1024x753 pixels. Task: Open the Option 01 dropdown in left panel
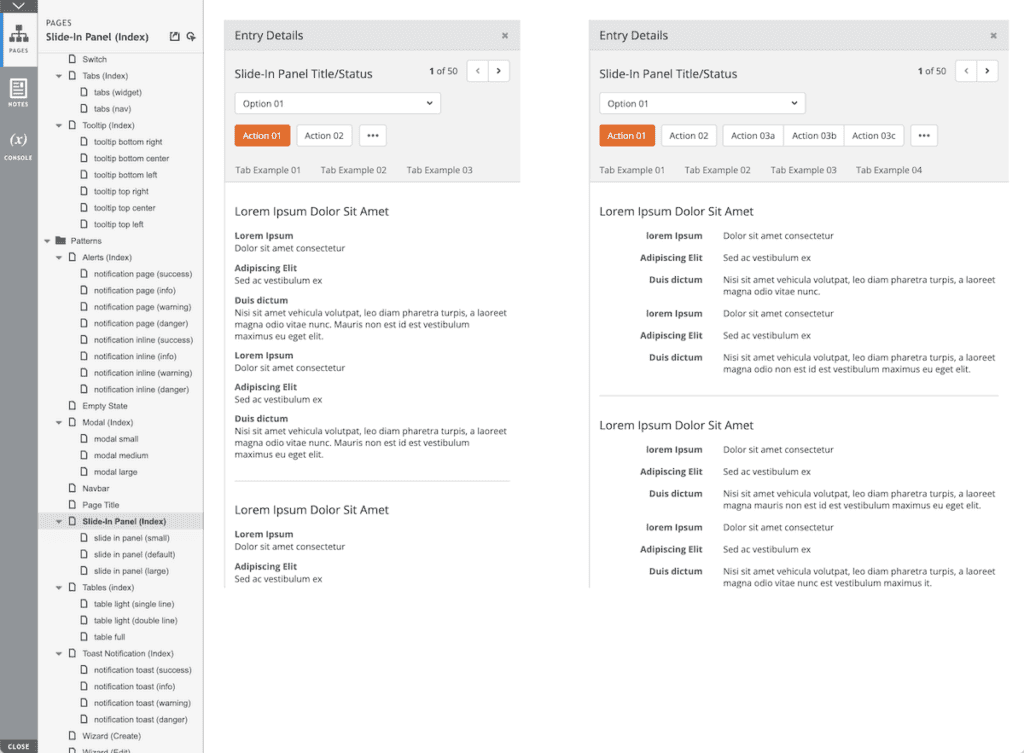click(337, 102)
